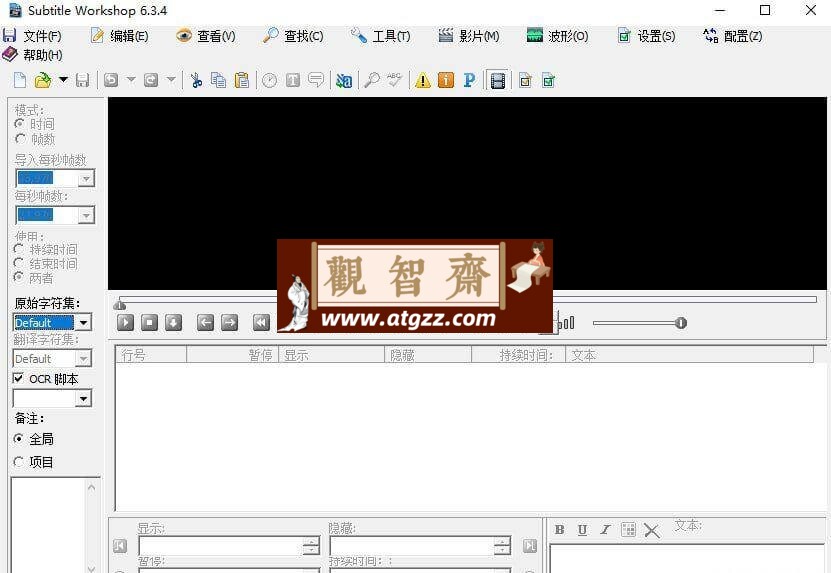Open the 翻译字符集 Default dropdown
Viewport: 831px width, 573px height.
coord(52,359)
